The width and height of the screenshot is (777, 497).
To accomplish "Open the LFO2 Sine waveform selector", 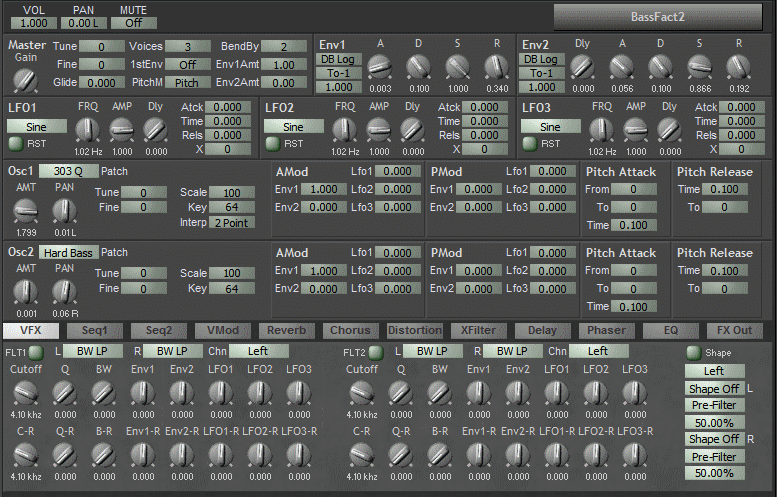I will 293,126.
